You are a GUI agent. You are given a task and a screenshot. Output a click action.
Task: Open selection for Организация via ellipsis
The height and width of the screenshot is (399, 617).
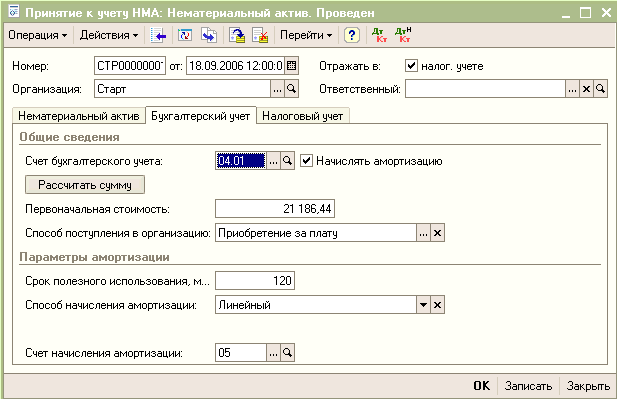(x=277, y=89)
